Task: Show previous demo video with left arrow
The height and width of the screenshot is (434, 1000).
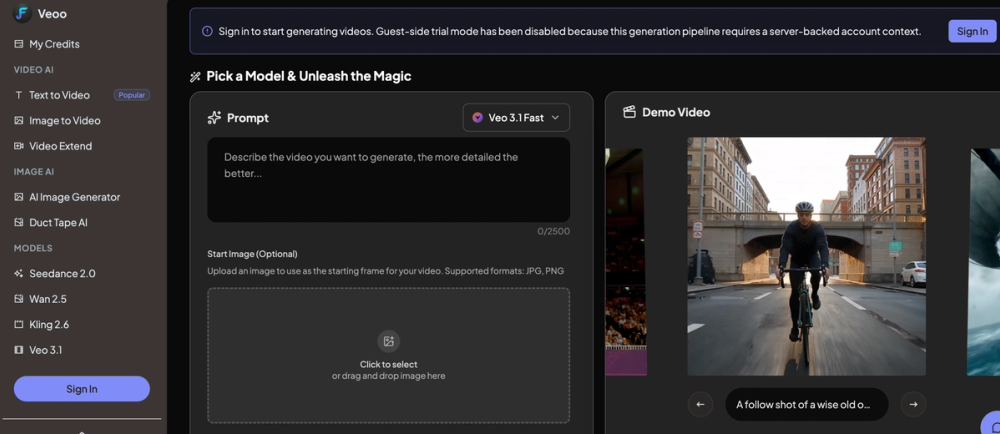Action: (x=700, y=404)
